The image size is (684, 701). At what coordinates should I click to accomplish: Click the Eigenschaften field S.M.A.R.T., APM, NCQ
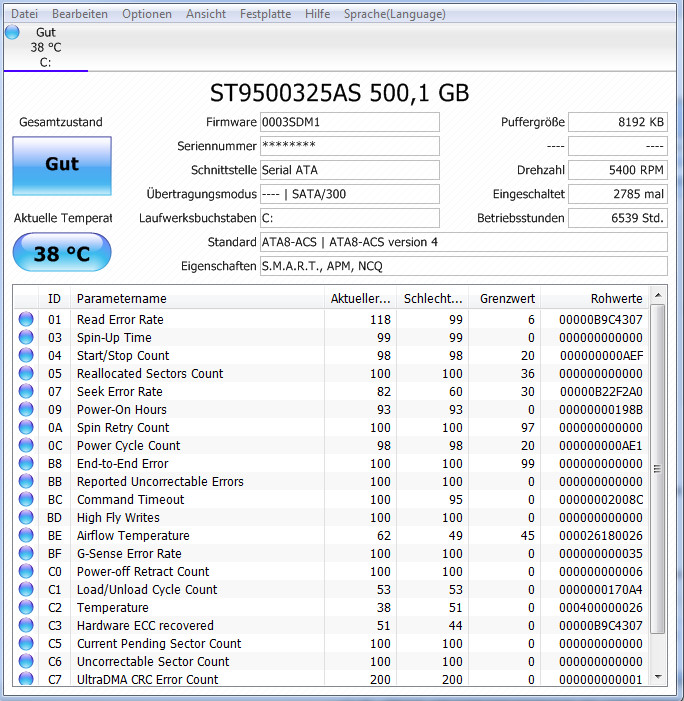tap(464, 266)
